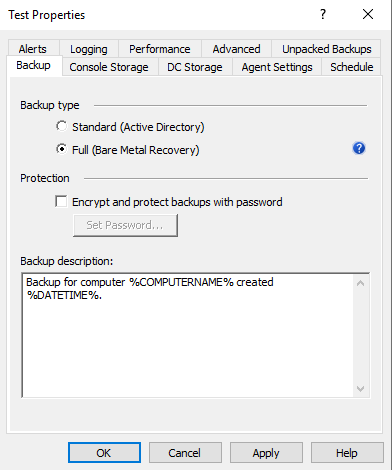Switch to Unpacked Backups tab
392x470 pixels.
tap(327, 49)
